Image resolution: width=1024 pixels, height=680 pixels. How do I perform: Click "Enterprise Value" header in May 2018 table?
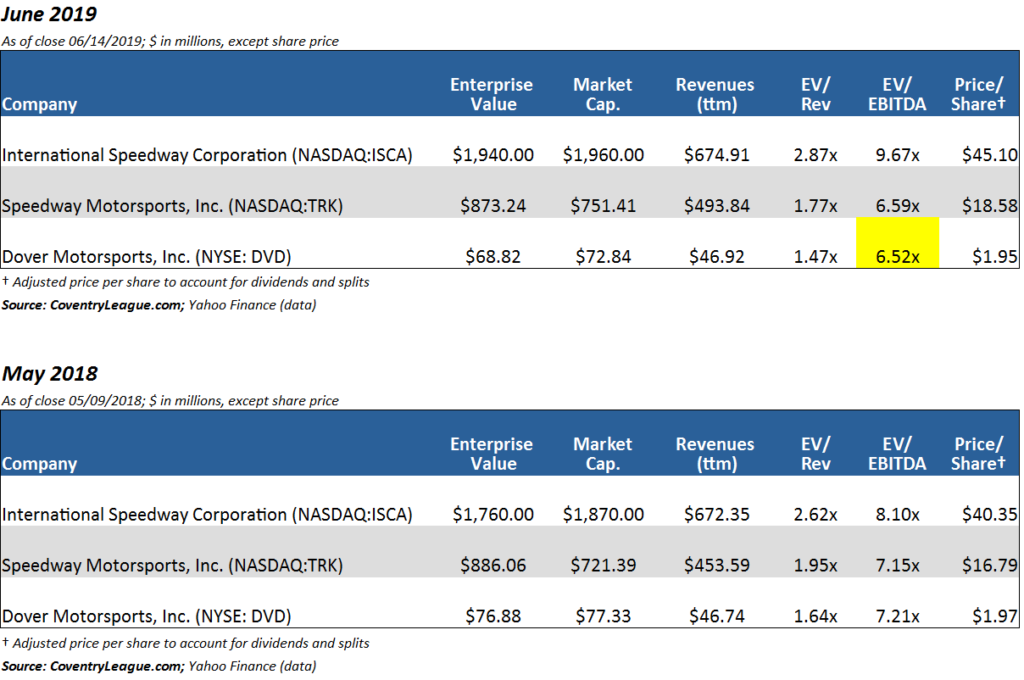(492, 454)
